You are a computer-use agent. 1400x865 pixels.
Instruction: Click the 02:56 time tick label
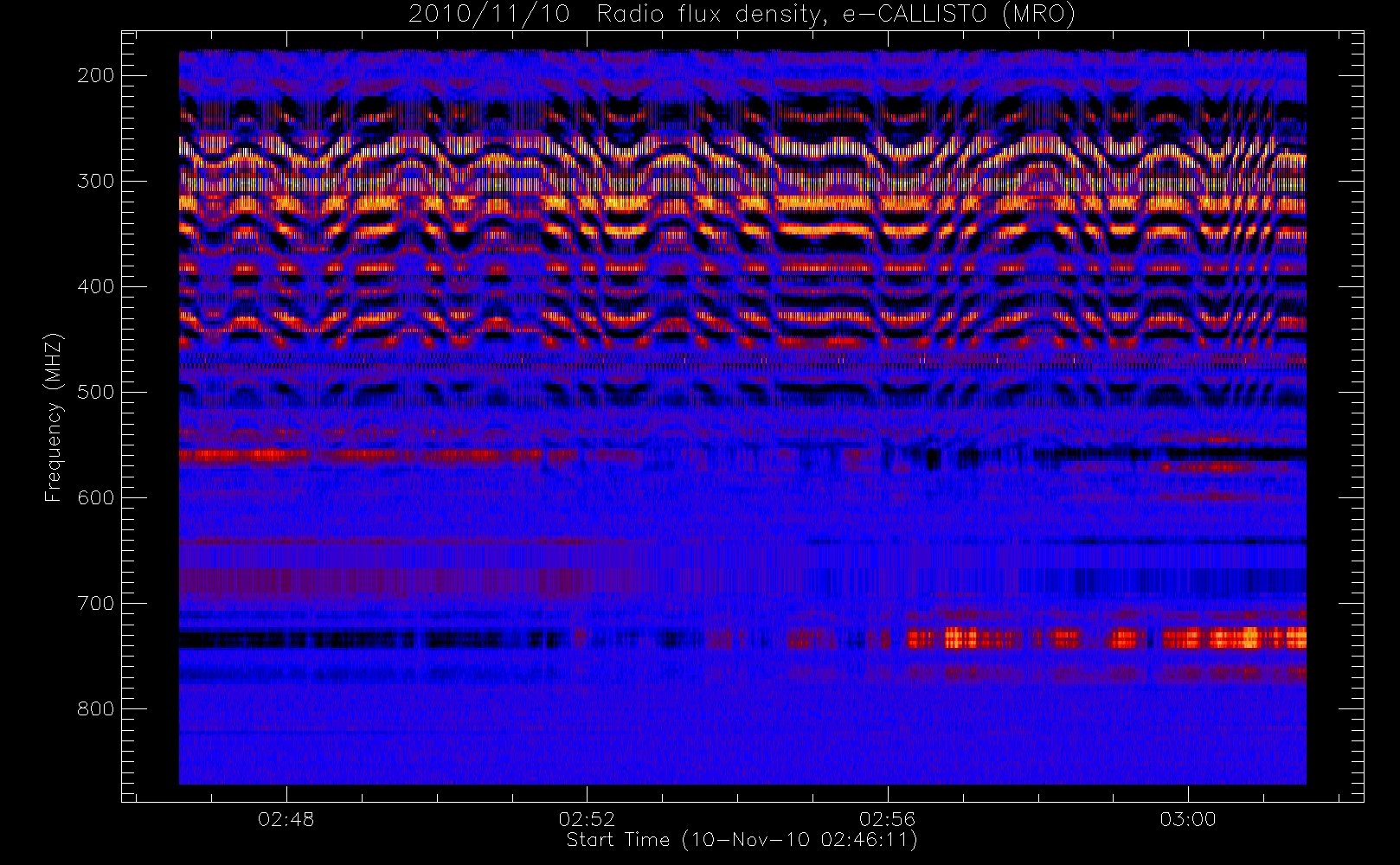887,818
